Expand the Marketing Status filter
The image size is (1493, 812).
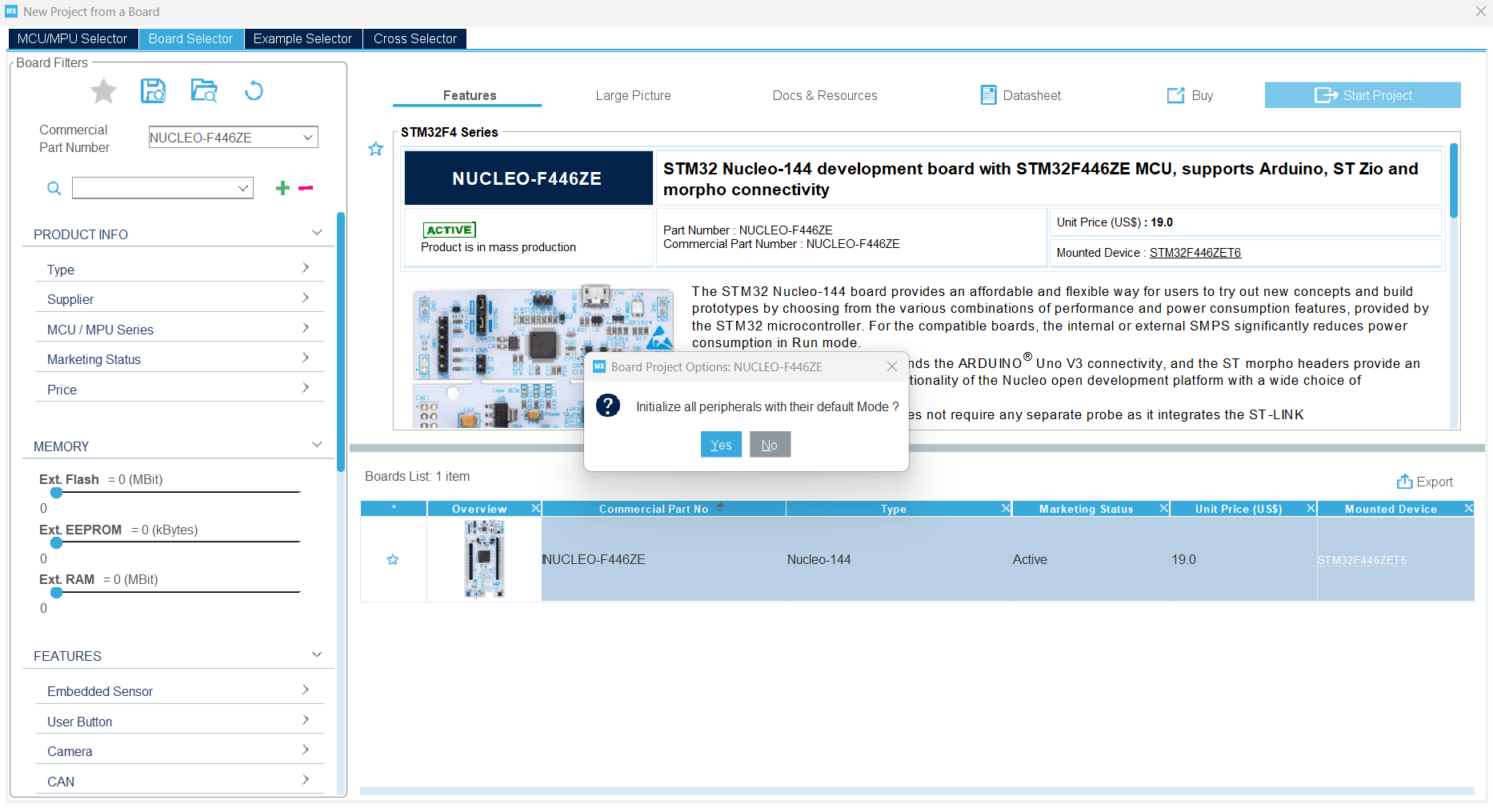pos(306,358)
